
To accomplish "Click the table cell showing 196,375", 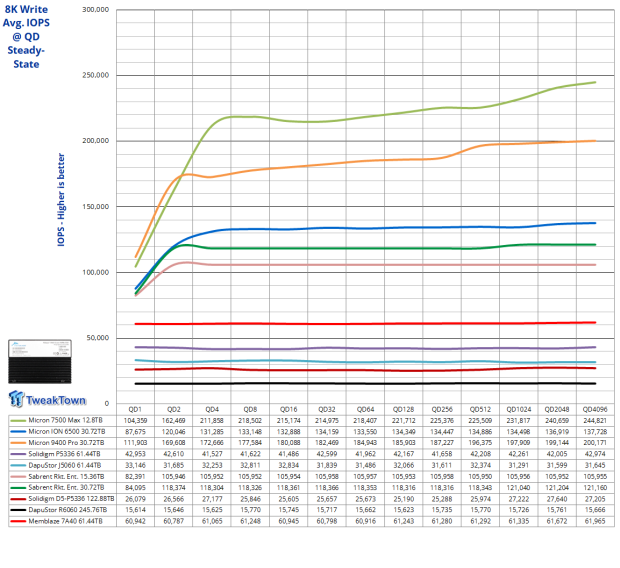I will [x=480, y=443].
